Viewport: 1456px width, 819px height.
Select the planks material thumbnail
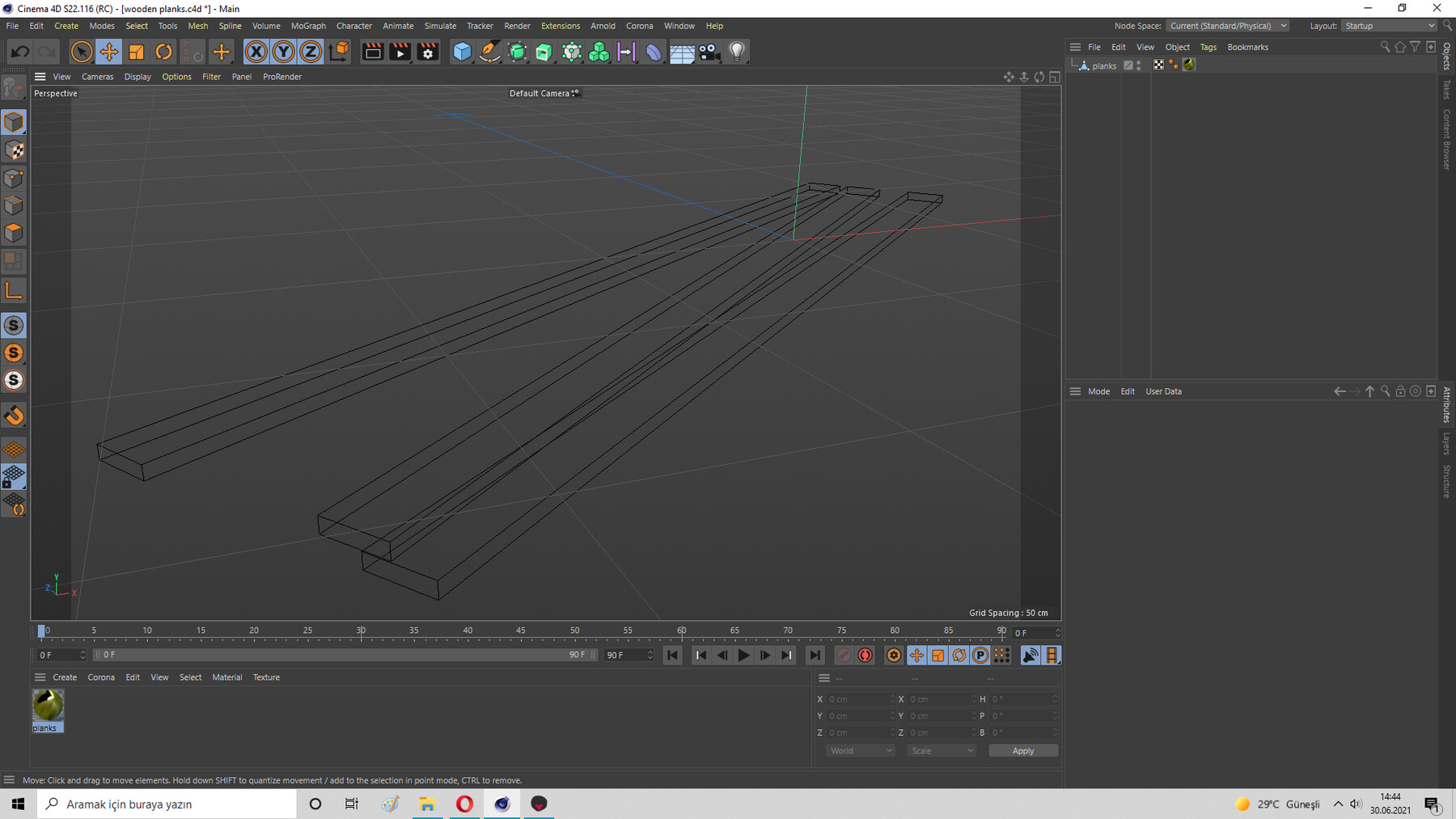[48, 706]
